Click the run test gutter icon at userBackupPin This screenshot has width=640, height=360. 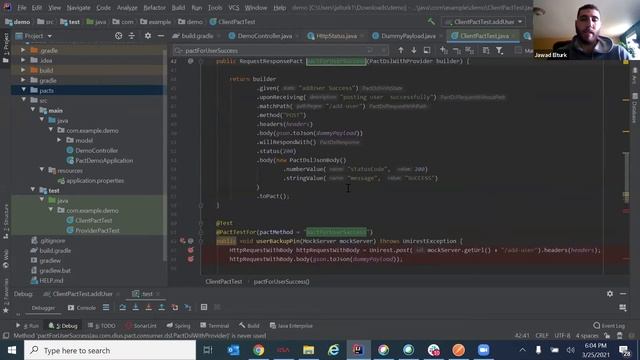pyautogui.click(x=183, y=241)
